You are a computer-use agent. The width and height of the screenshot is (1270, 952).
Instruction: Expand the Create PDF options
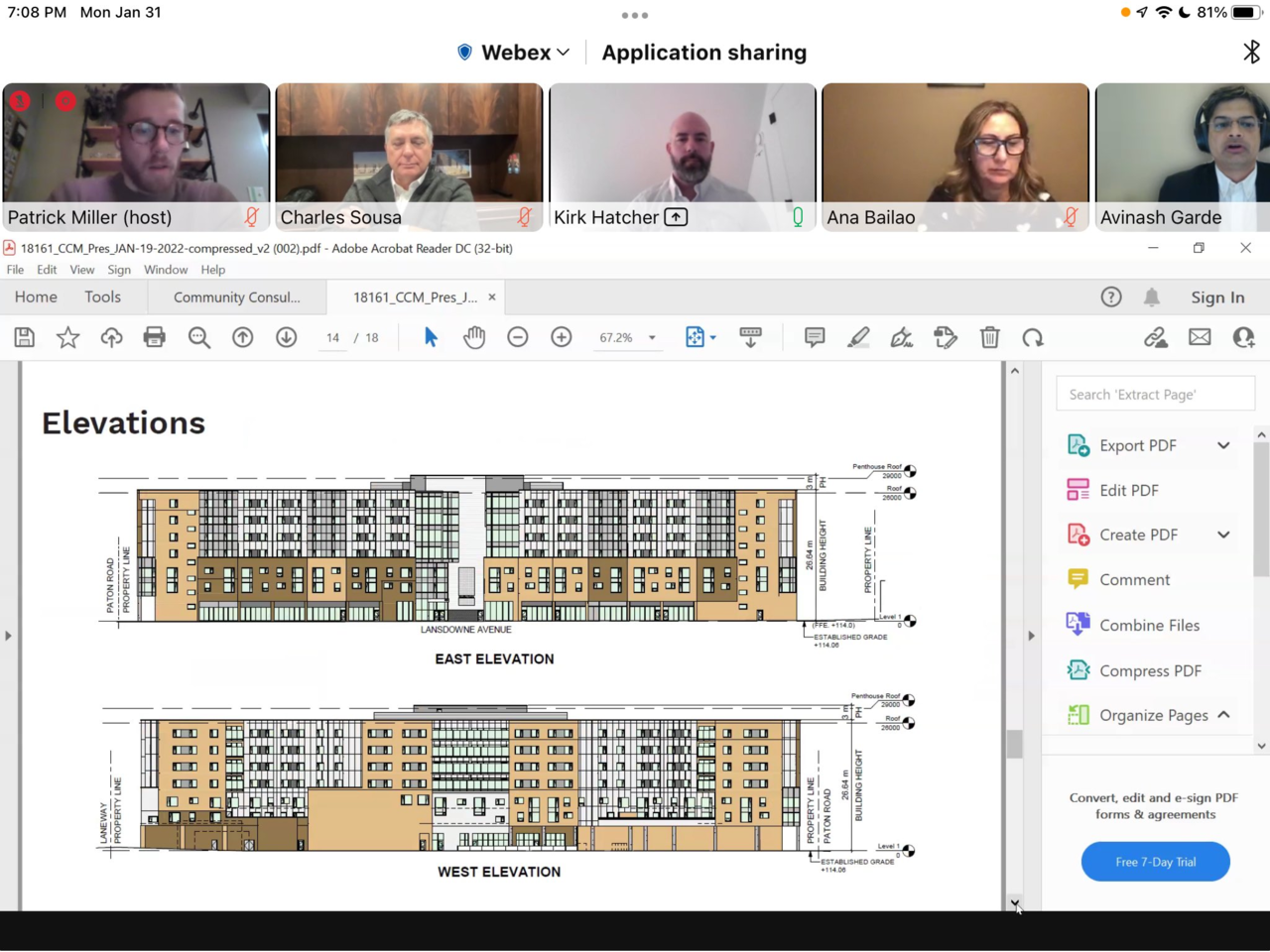pyautogui.click(x=1223, y=535)
